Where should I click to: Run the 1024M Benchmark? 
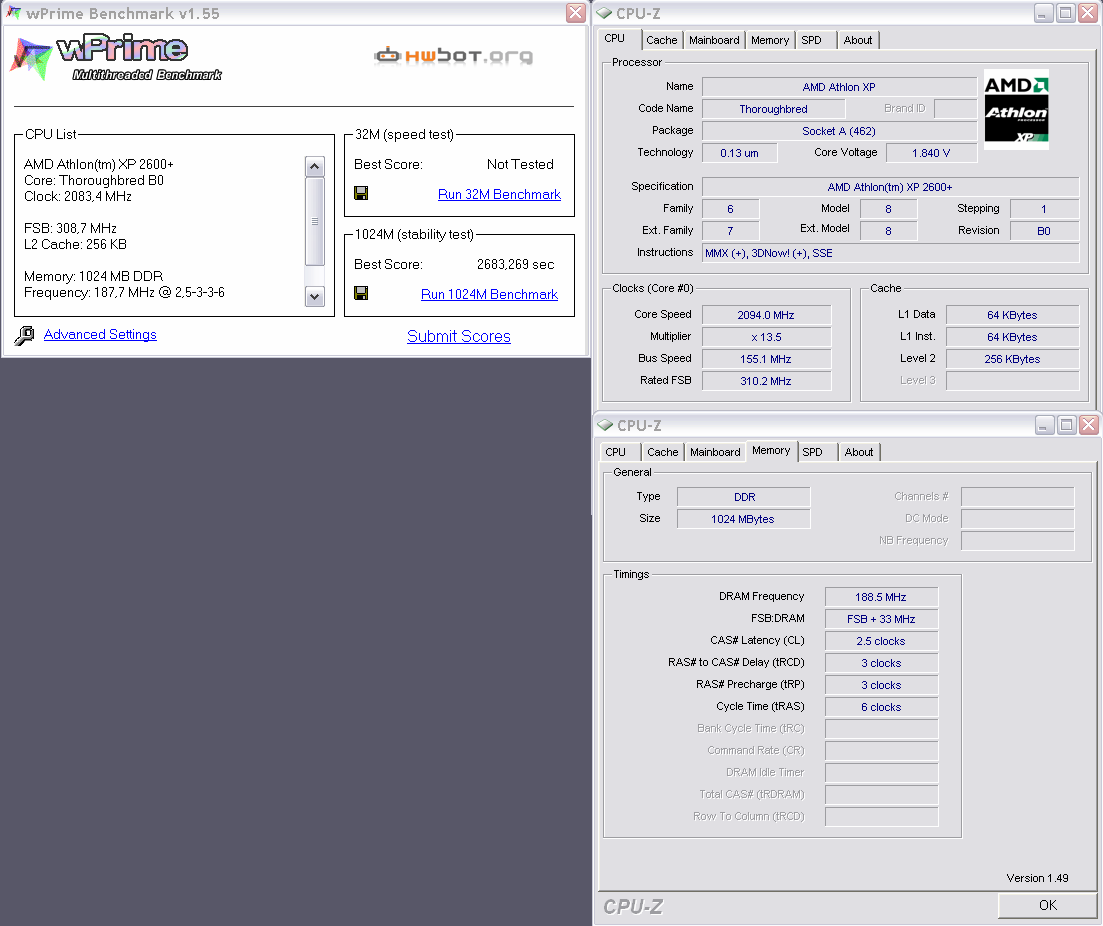(490, 294)
